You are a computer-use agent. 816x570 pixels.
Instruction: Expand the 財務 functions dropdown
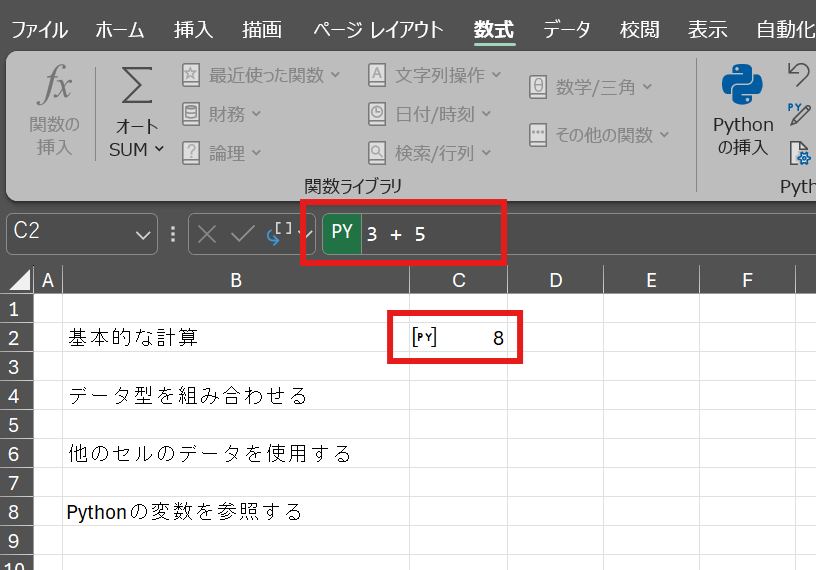point(222,114)
